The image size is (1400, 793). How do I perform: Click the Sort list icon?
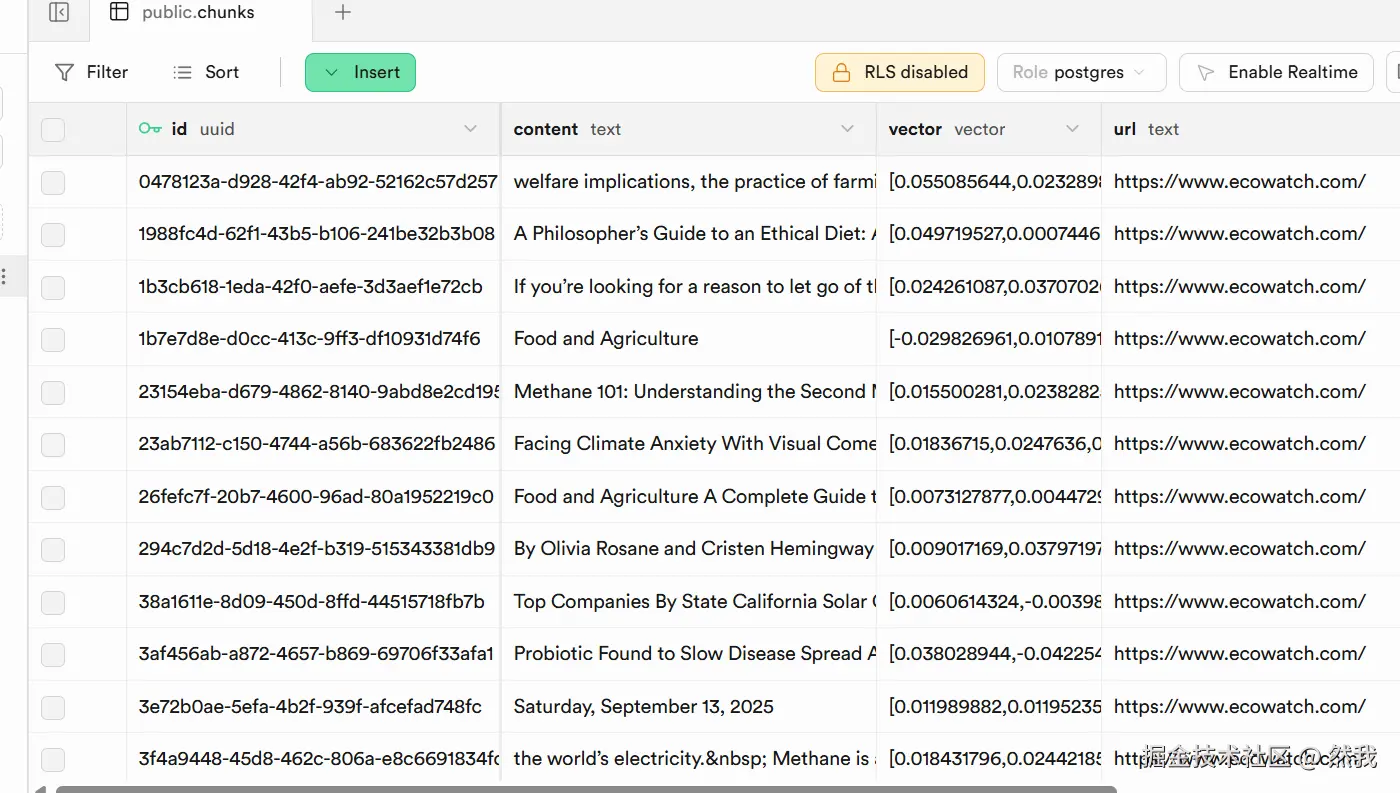coord(182,72)
